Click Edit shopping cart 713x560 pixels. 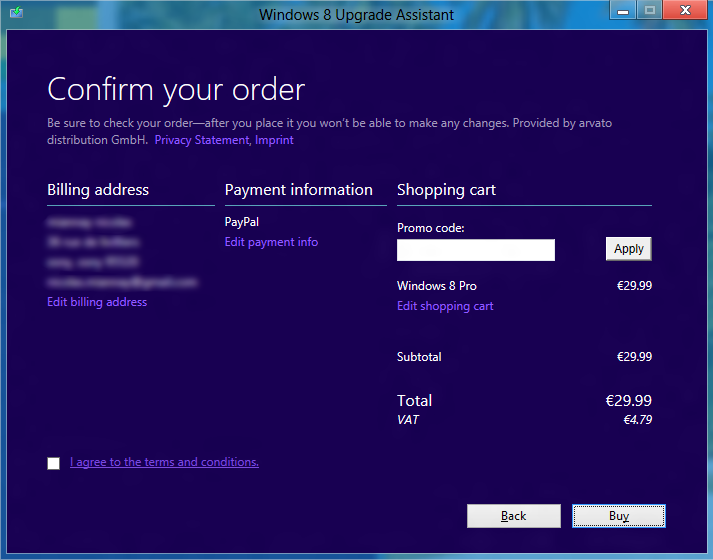(x=445, y=306)
